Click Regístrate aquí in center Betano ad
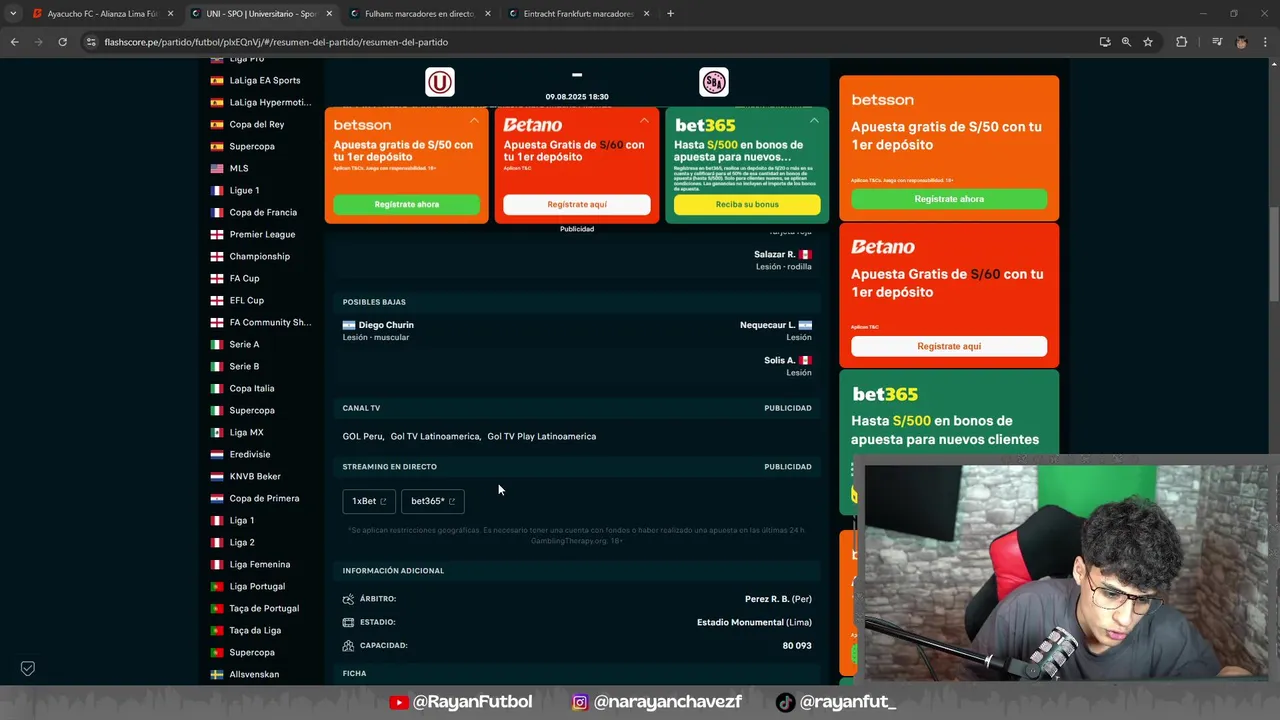Viewport: 1280px width, 720px height. [577, 204]
